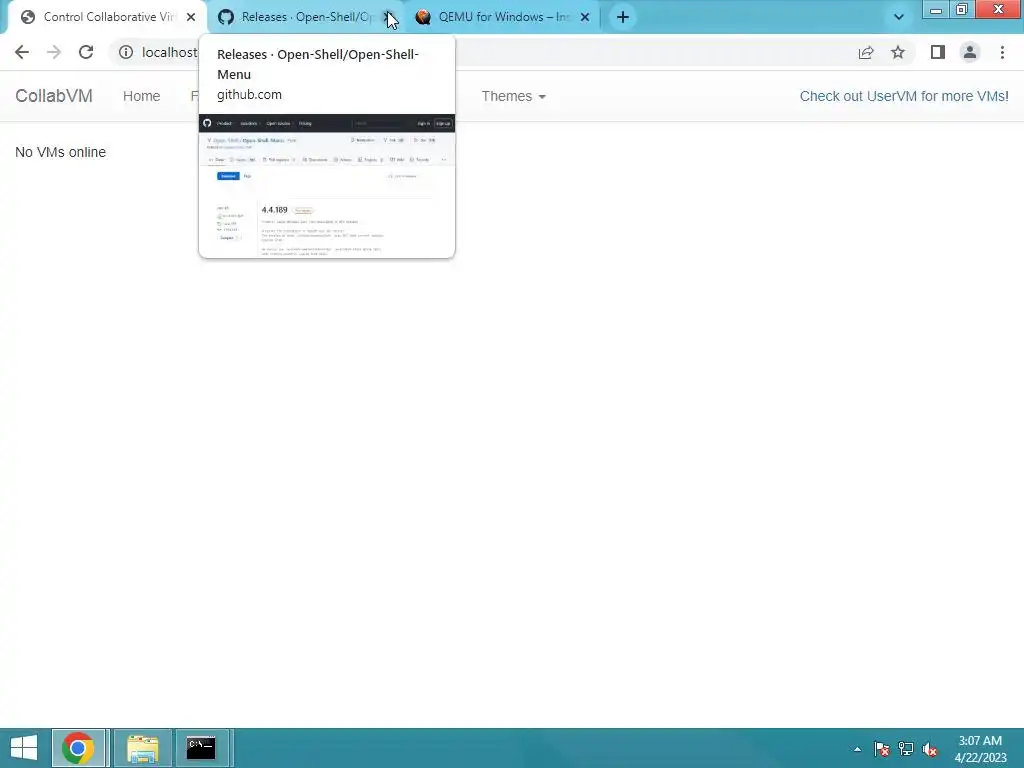Screen dimensions: 1024x768
Task: View site information icon beside localhost
Action: [126, 52]
